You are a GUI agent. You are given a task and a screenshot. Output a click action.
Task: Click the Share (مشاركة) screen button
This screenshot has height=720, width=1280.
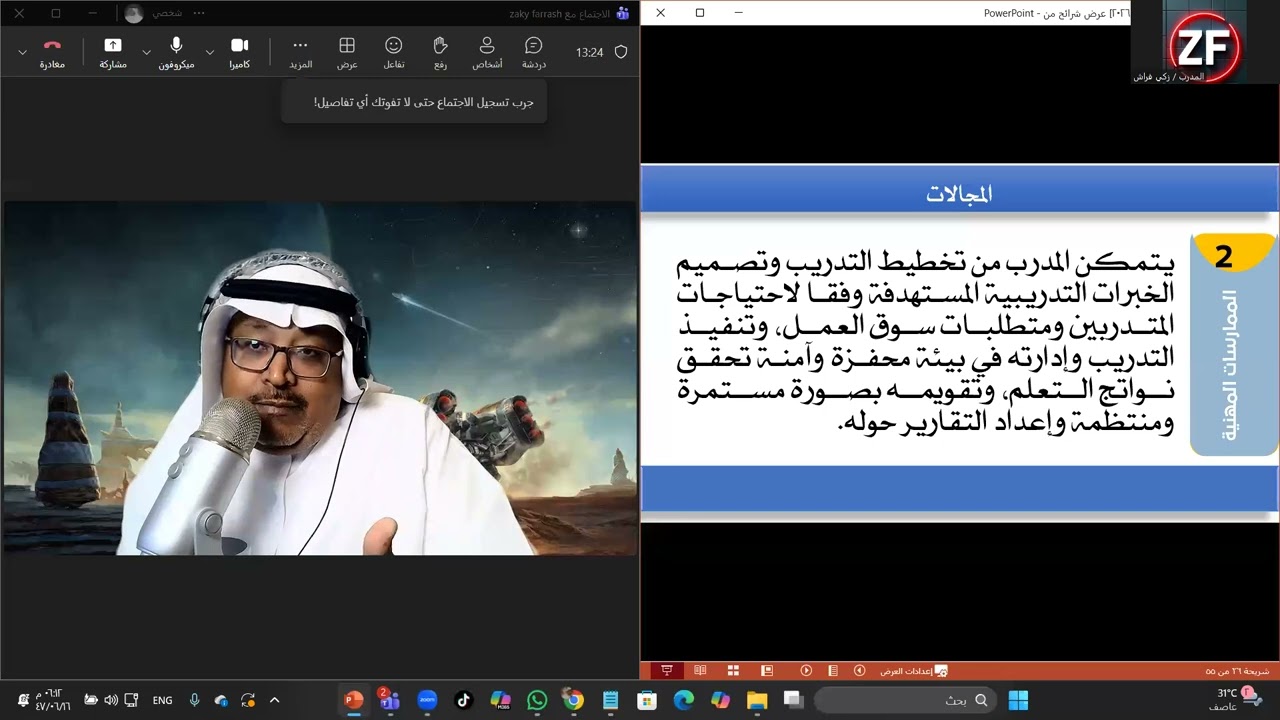pyautogui.click(x=113, y=52)
